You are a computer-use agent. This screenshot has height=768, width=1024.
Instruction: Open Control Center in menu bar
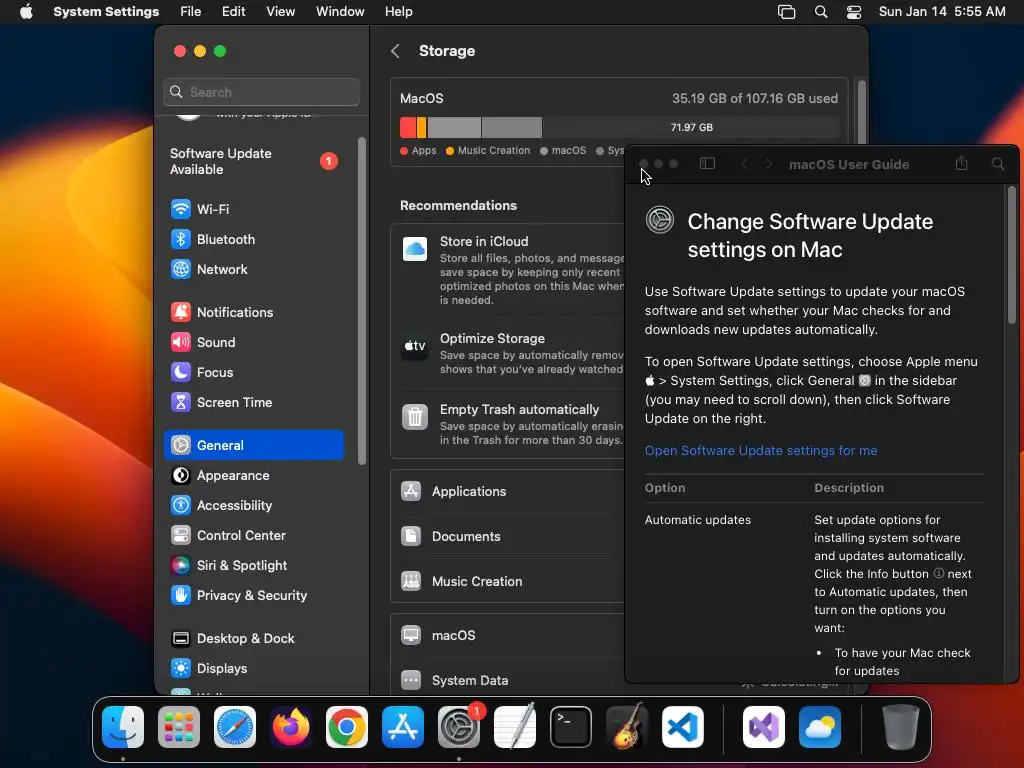(854, 12)
